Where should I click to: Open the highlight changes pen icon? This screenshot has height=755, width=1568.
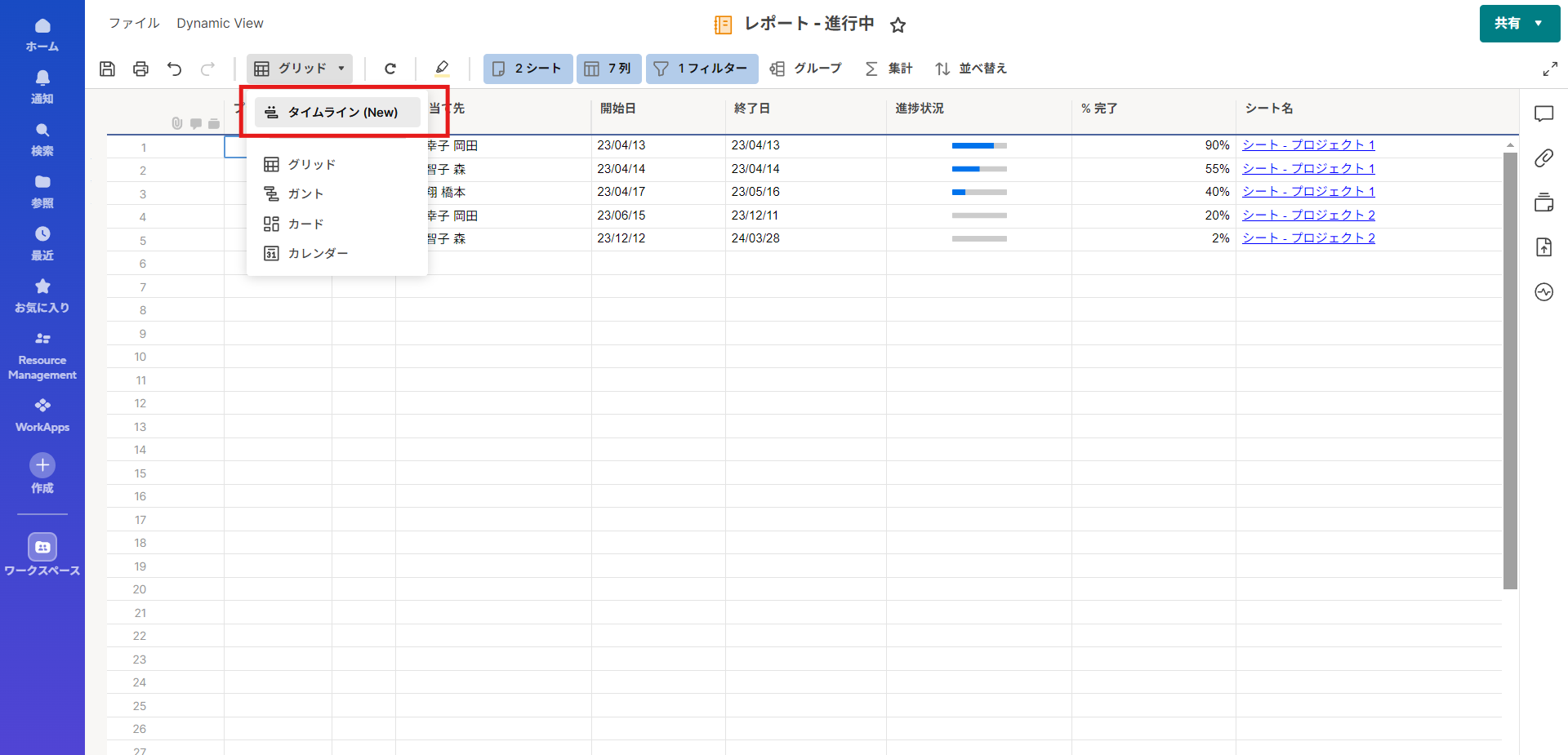tap(442, 69)
